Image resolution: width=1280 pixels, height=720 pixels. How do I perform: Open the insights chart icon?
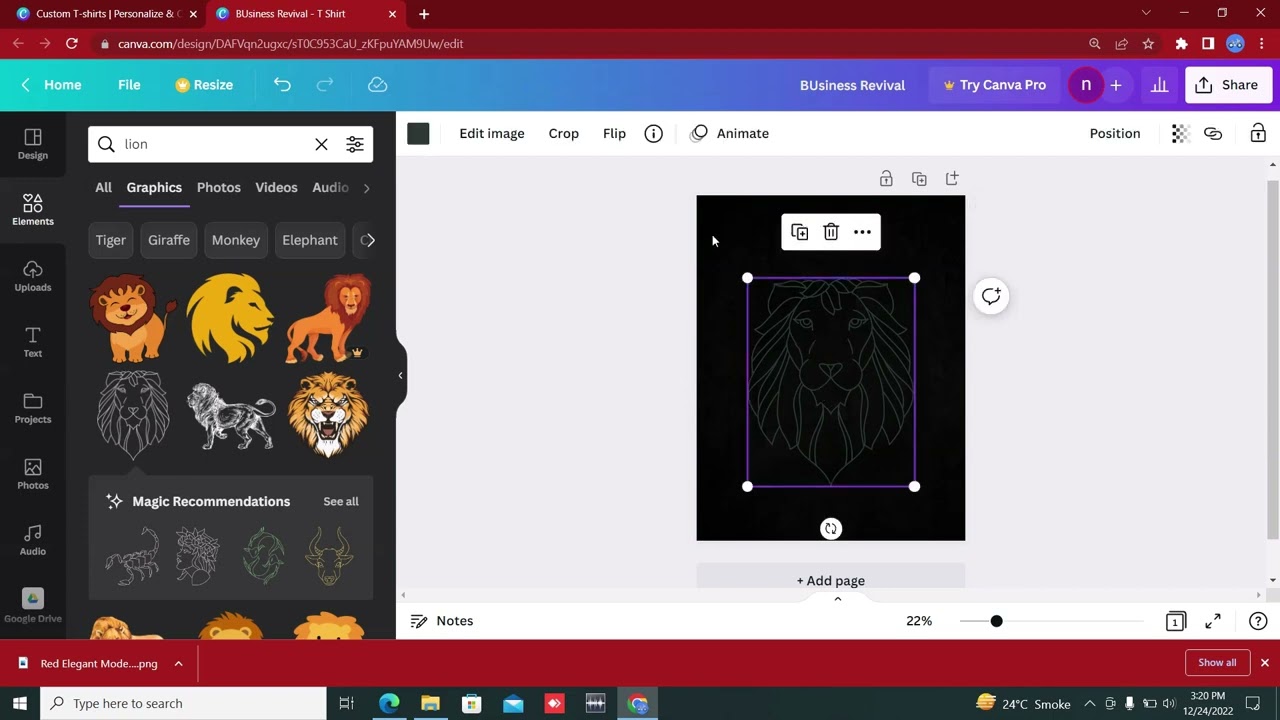[1159, 85]
